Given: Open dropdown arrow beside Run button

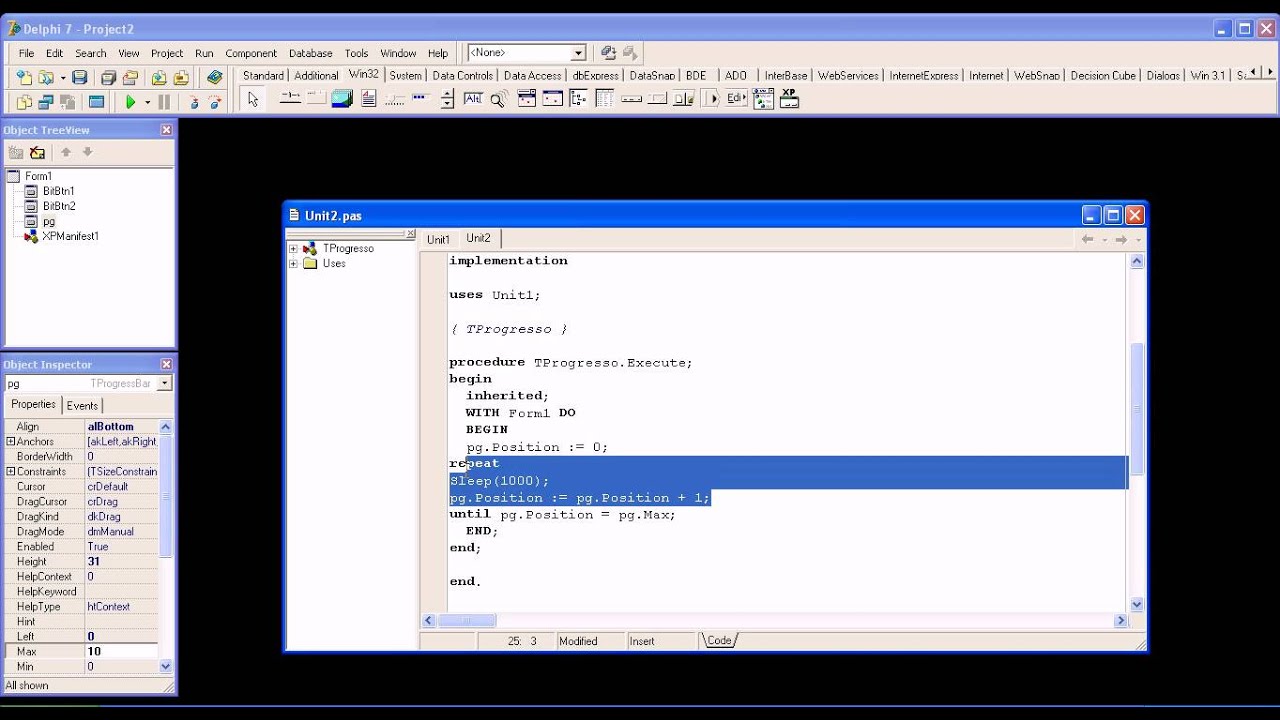Looking at the screenshot, I should click(147, 101).
